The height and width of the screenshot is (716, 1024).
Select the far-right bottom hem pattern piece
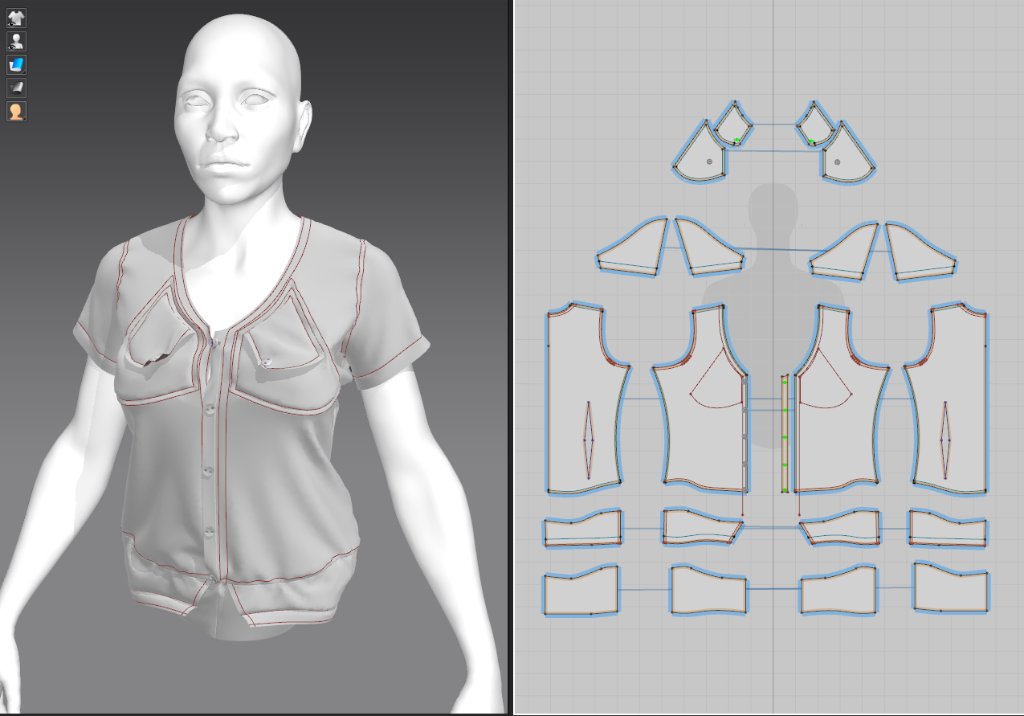coord(951,589)
